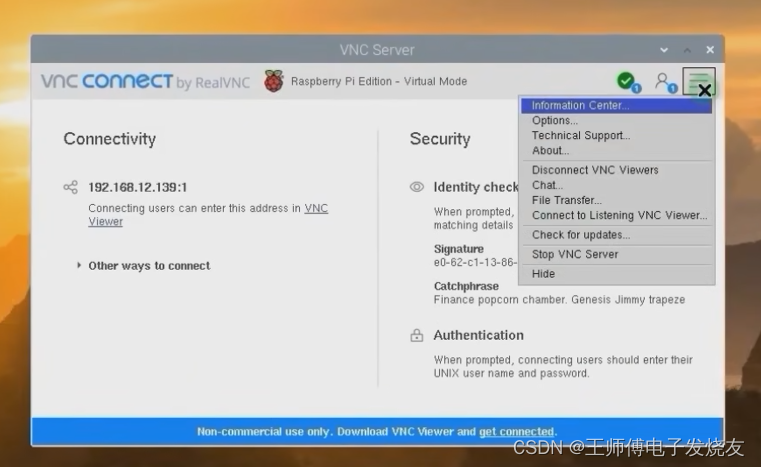Open Chat... from the menu
Viewport: 761px width, 467px height.
[x=616, y=185]
